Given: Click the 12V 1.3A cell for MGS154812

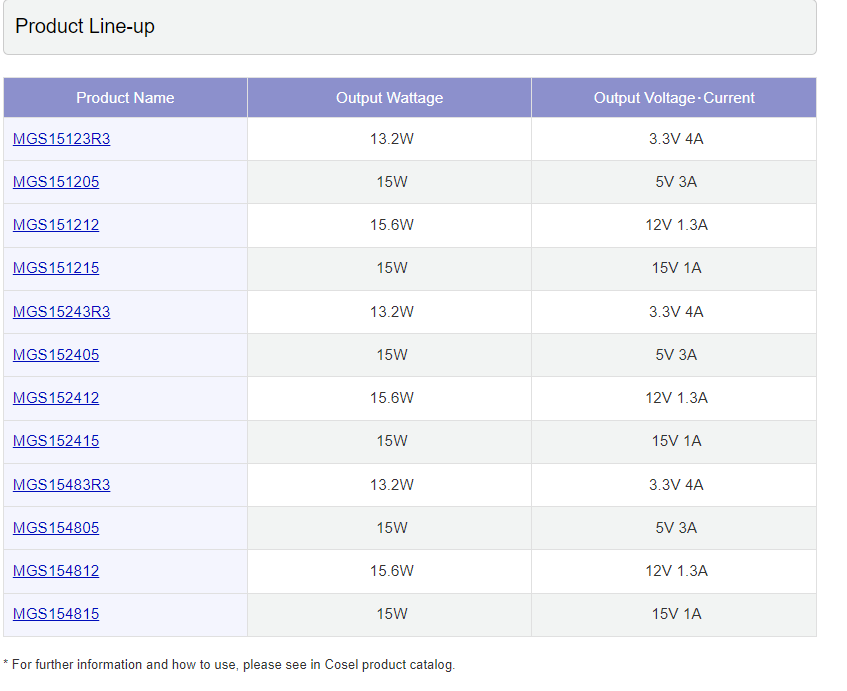Looking at the screenshot, I should point(676,571).
